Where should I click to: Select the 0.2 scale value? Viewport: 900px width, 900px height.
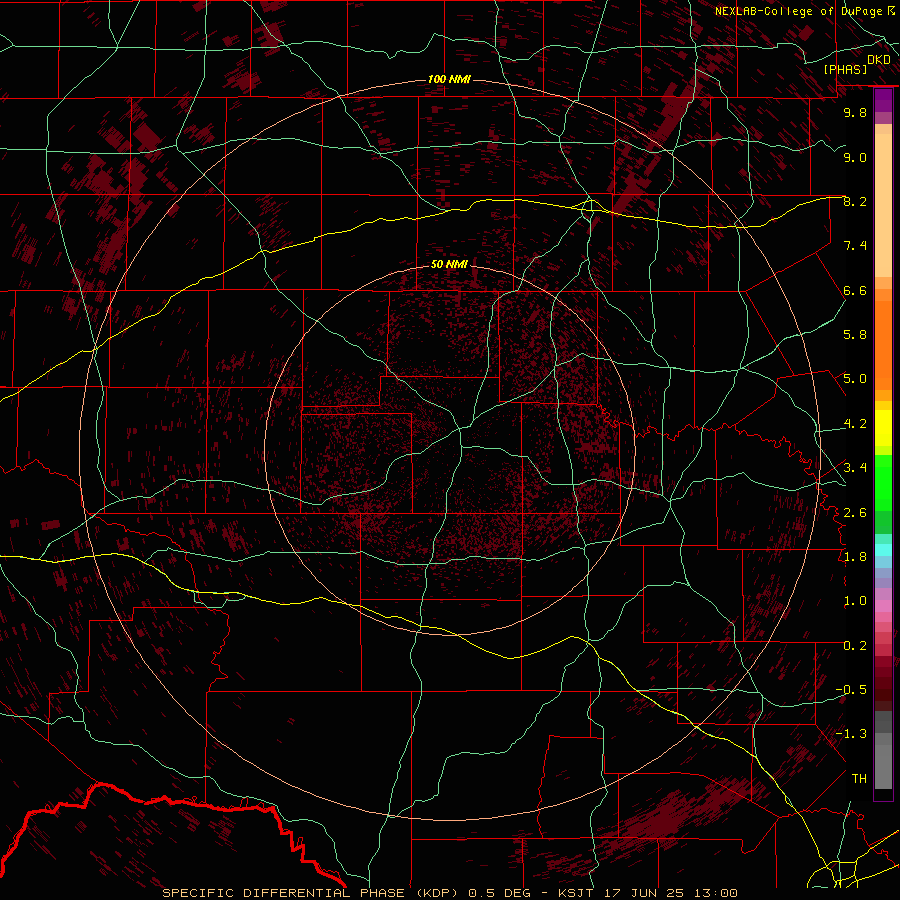pos(855,646)
